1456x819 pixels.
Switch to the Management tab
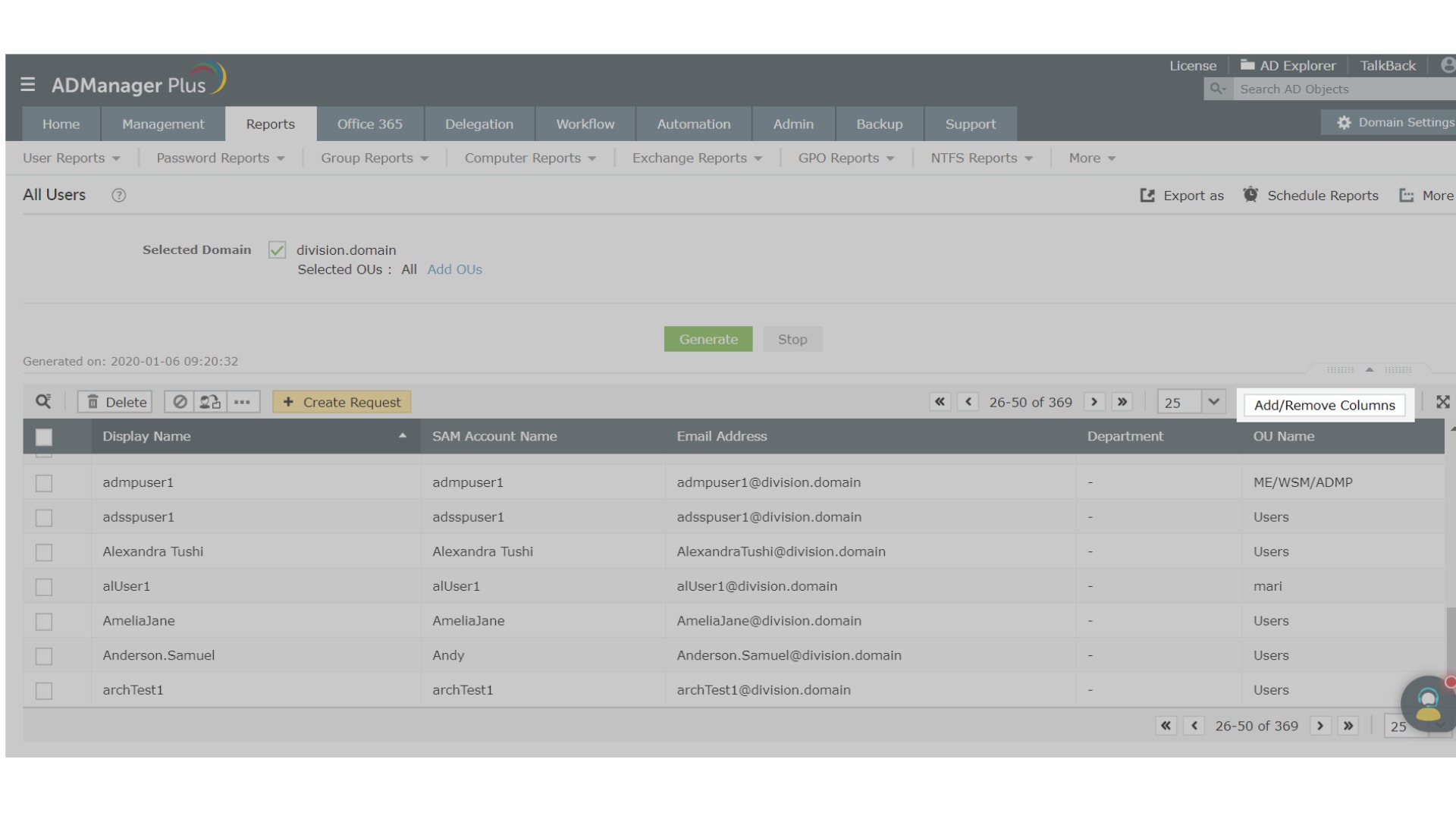pos(163,124)
